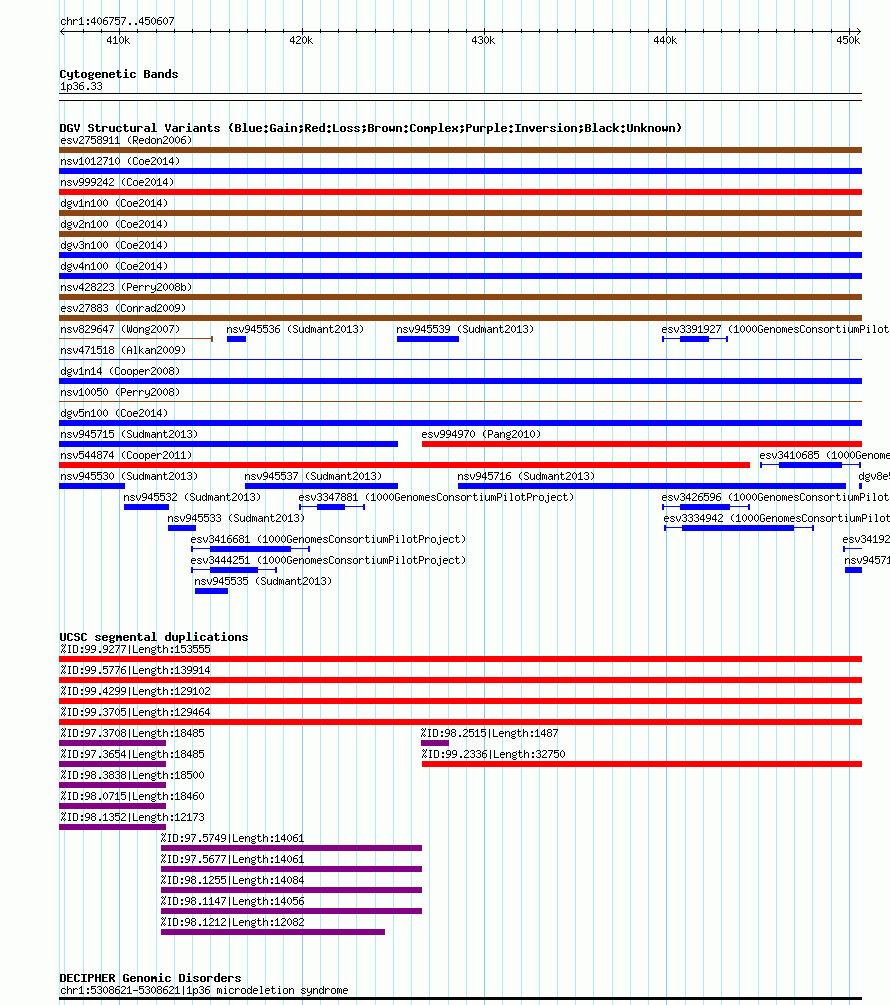Open %ID:97.5749|Length:14061 duplication label

232,838
